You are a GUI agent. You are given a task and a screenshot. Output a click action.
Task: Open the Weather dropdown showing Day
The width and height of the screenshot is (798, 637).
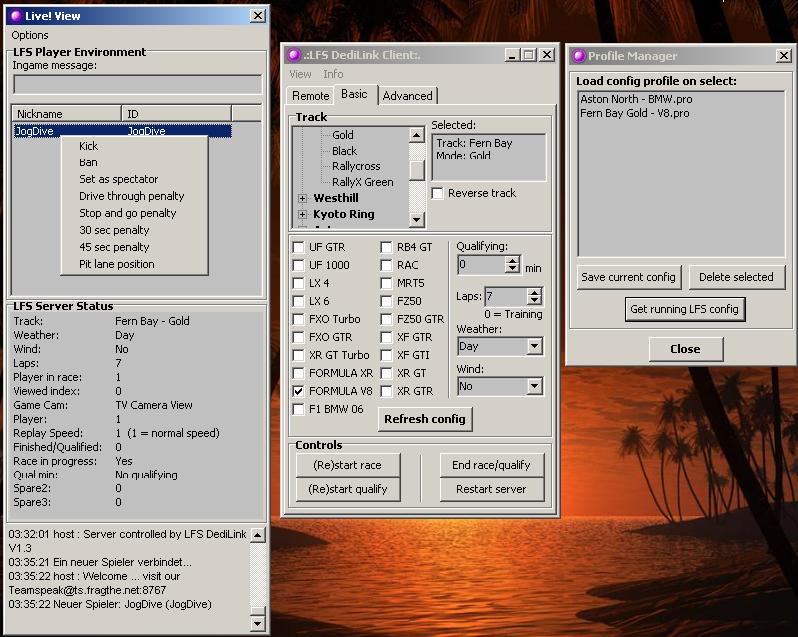(x=534, y=346)
